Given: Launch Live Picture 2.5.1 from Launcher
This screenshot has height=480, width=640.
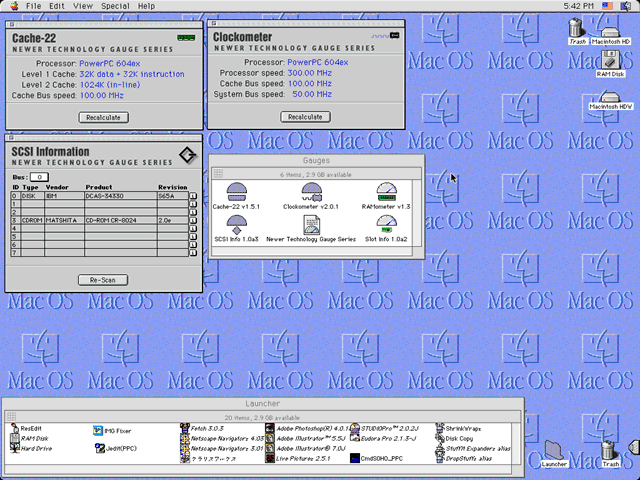Looking at the screenshot, I should [x=298, y=458].
